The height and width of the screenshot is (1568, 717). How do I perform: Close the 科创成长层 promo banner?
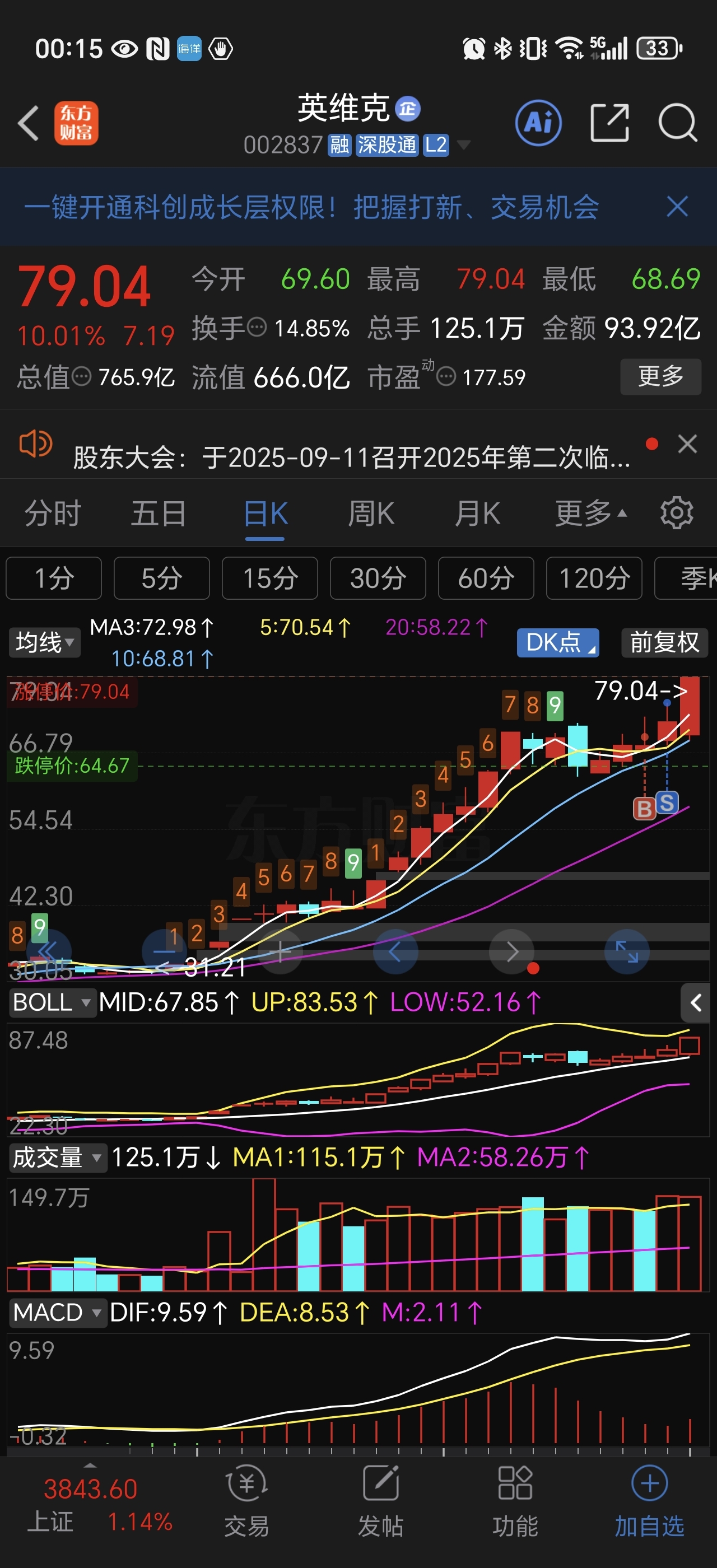tap(677, 207)
